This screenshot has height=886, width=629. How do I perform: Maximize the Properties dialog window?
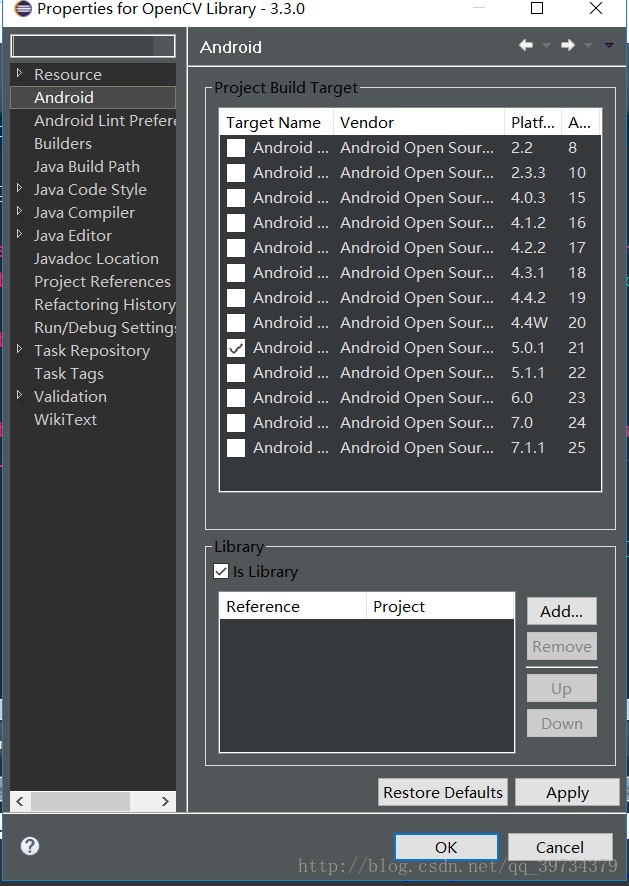coord(537,8)
